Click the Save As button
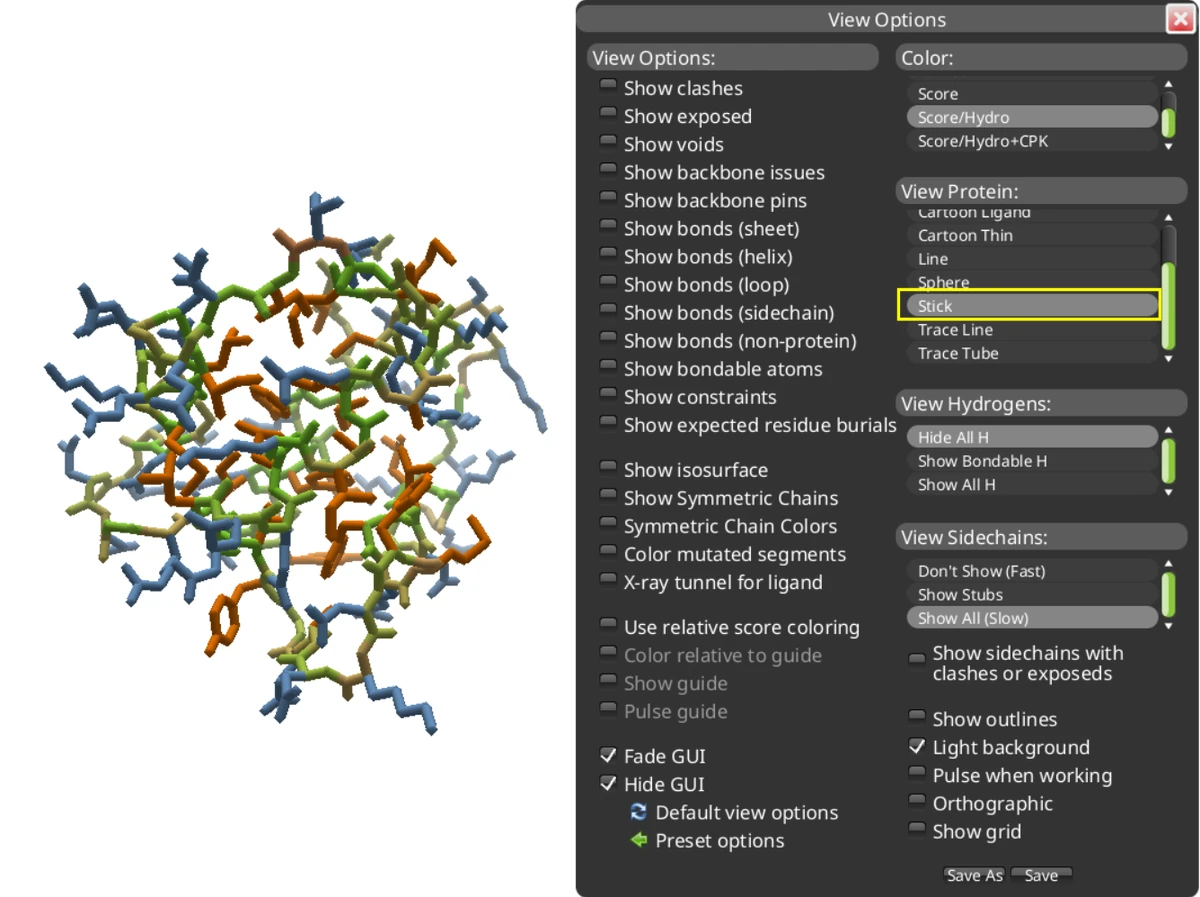Image resolution: width=1200 pixels, height=897 pixels. 973,874
